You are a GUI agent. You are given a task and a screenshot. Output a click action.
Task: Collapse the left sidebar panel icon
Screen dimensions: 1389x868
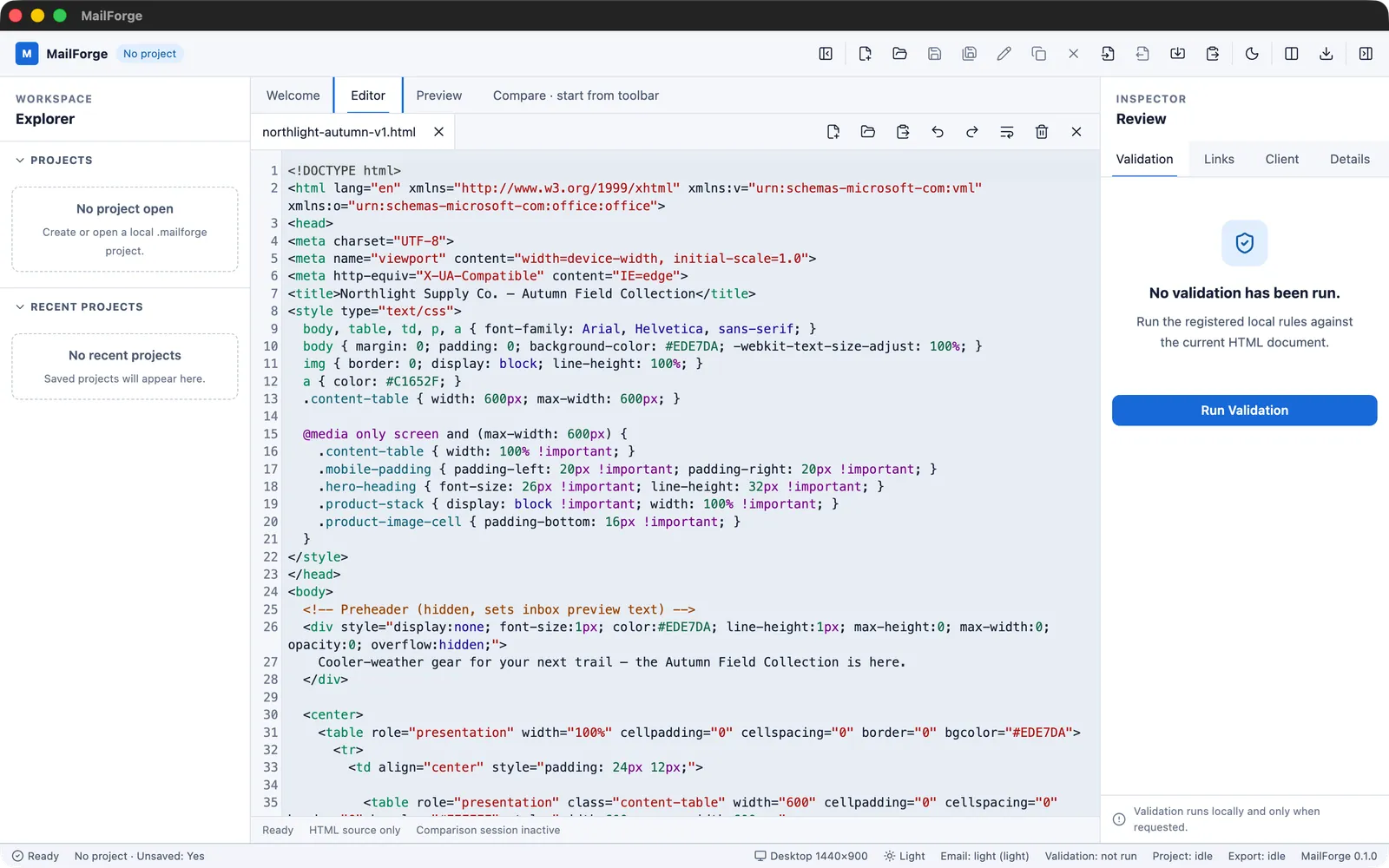click(x=826, y=54)
